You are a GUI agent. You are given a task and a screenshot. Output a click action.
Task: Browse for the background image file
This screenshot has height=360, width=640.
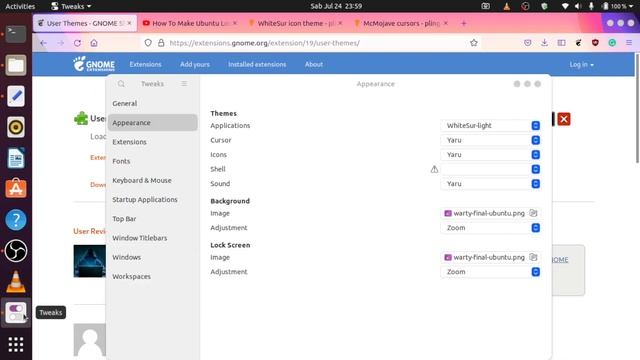(x=533, y=213)
